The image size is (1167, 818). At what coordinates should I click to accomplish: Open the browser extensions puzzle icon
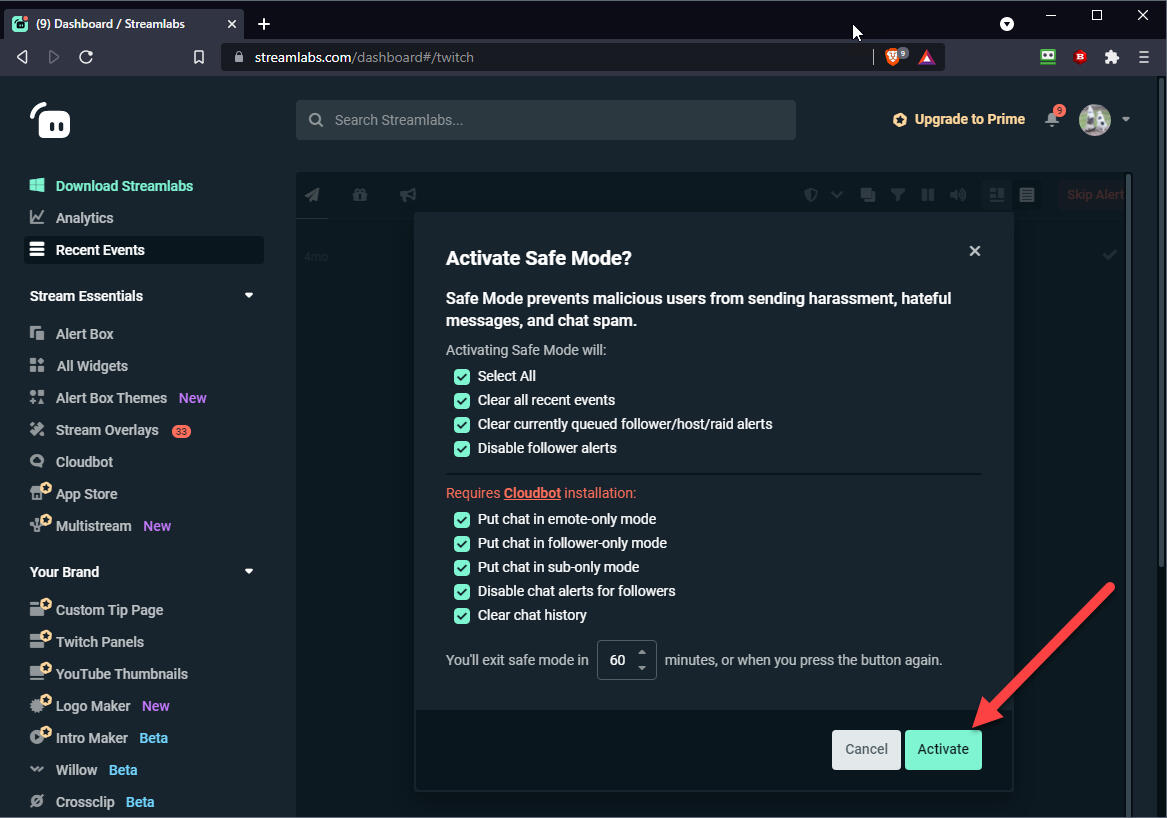(1111, 57)
